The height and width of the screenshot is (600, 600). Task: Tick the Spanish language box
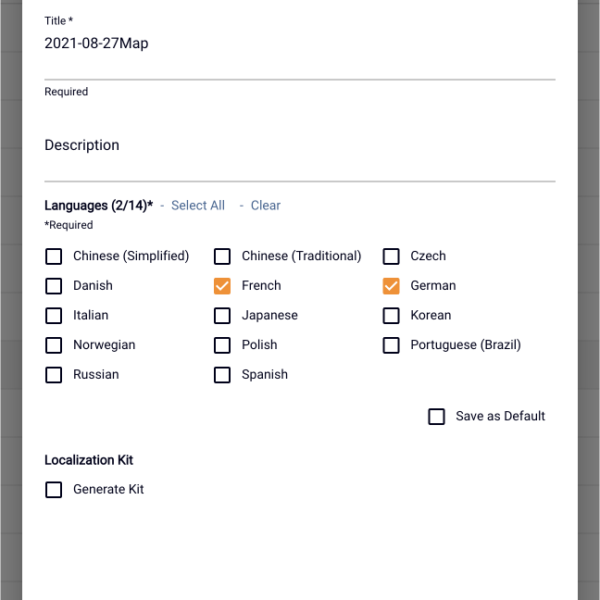[222, 375]
